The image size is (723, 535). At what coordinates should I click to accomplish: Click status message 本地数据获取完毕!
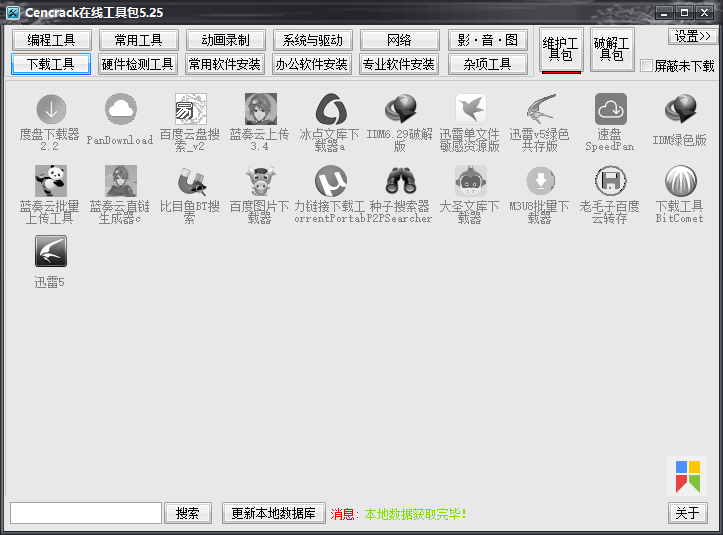point(415,514)
